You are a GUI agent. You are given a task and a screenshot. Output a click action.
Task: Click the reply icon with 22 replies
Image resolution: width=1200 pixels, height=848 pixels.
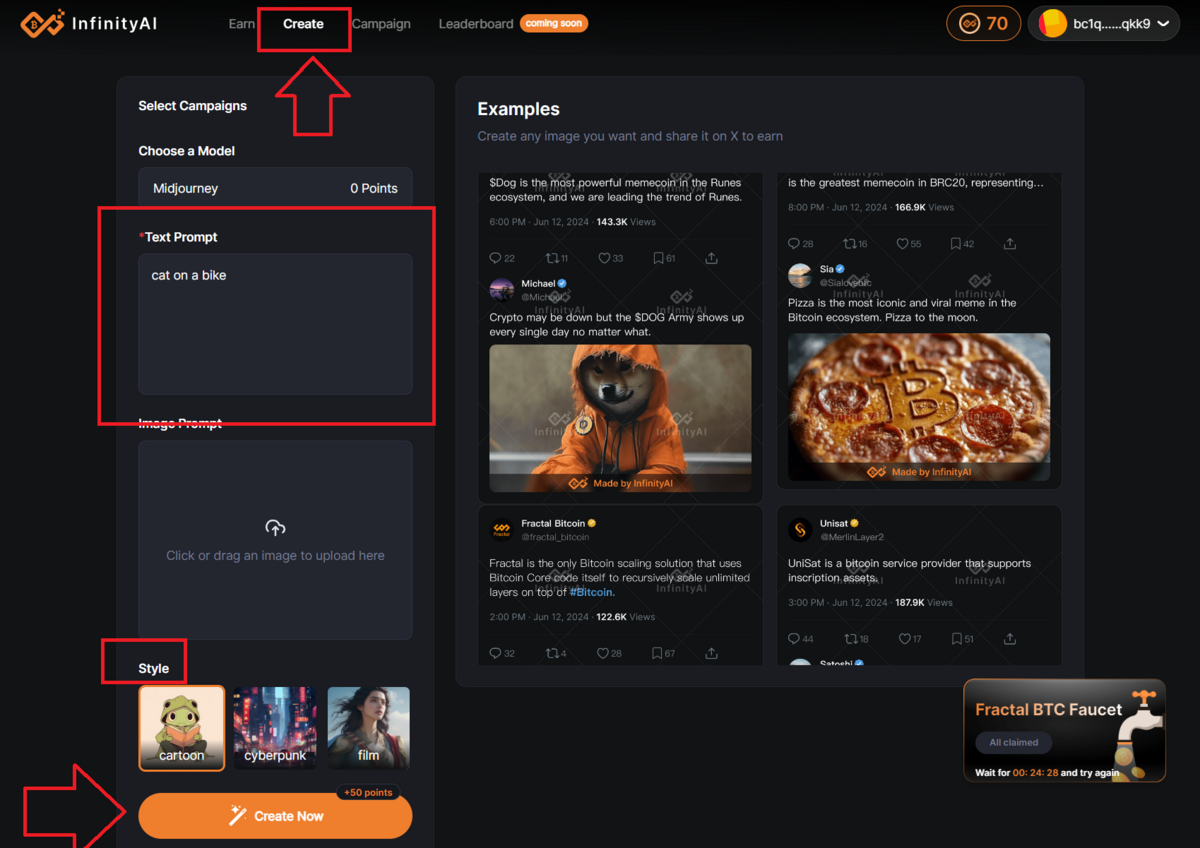point(495,258)
